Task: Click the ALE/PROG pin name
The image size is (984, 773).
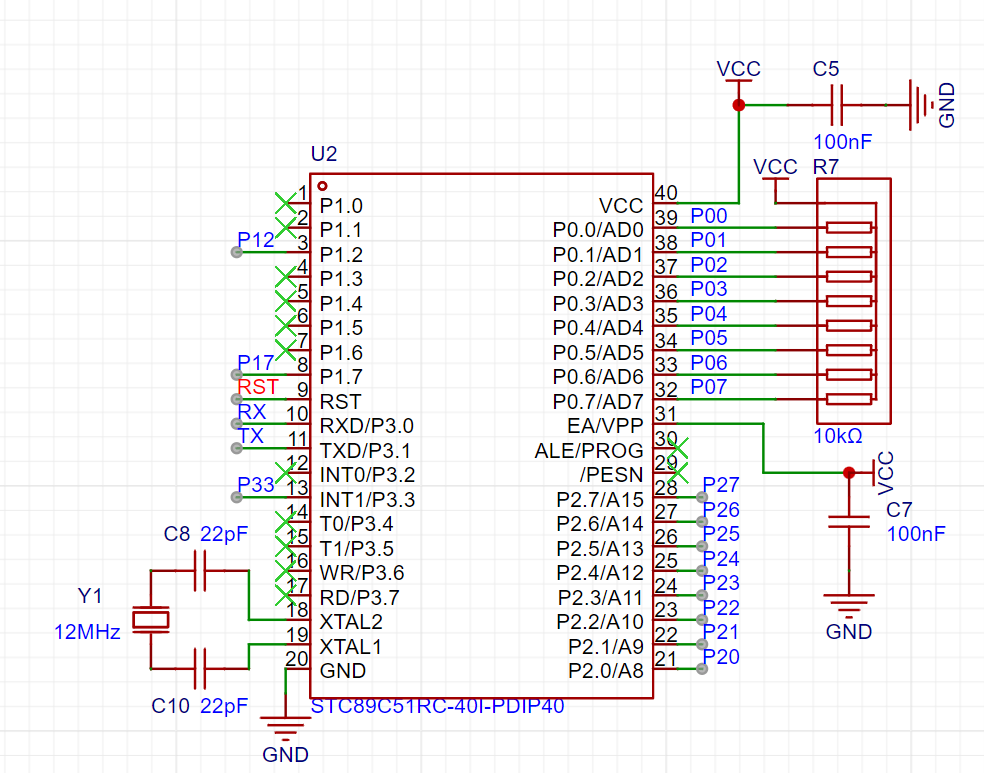Action: [x=589, y=450]
